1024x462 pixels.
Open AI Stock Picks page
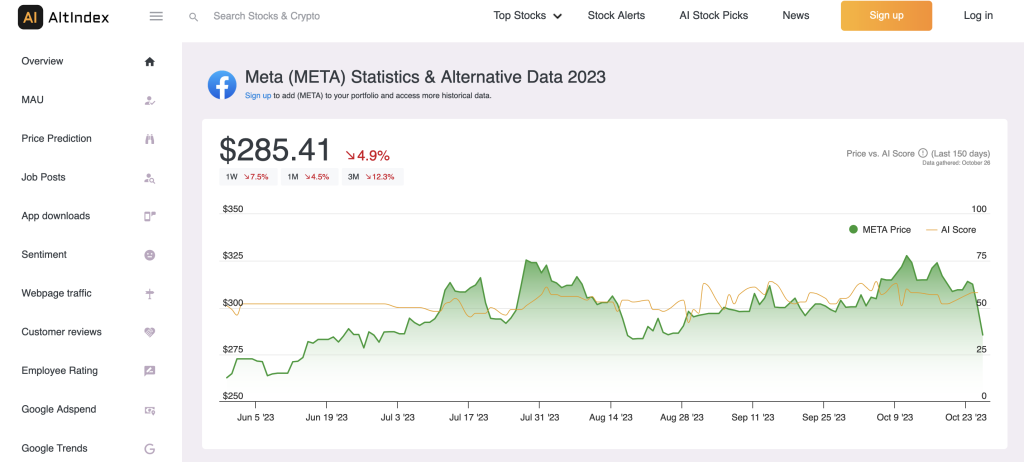click(714, 16)
